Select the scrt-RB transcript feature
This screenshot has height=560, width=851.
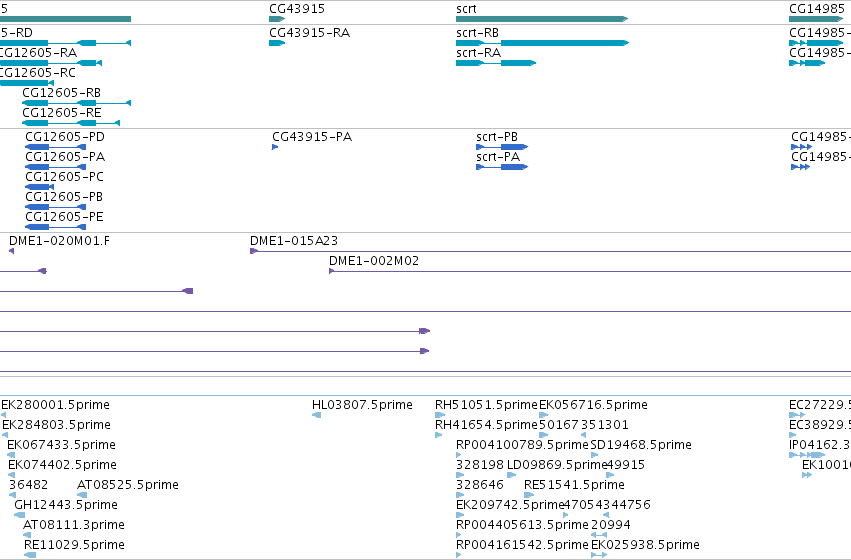pos(542,43)
